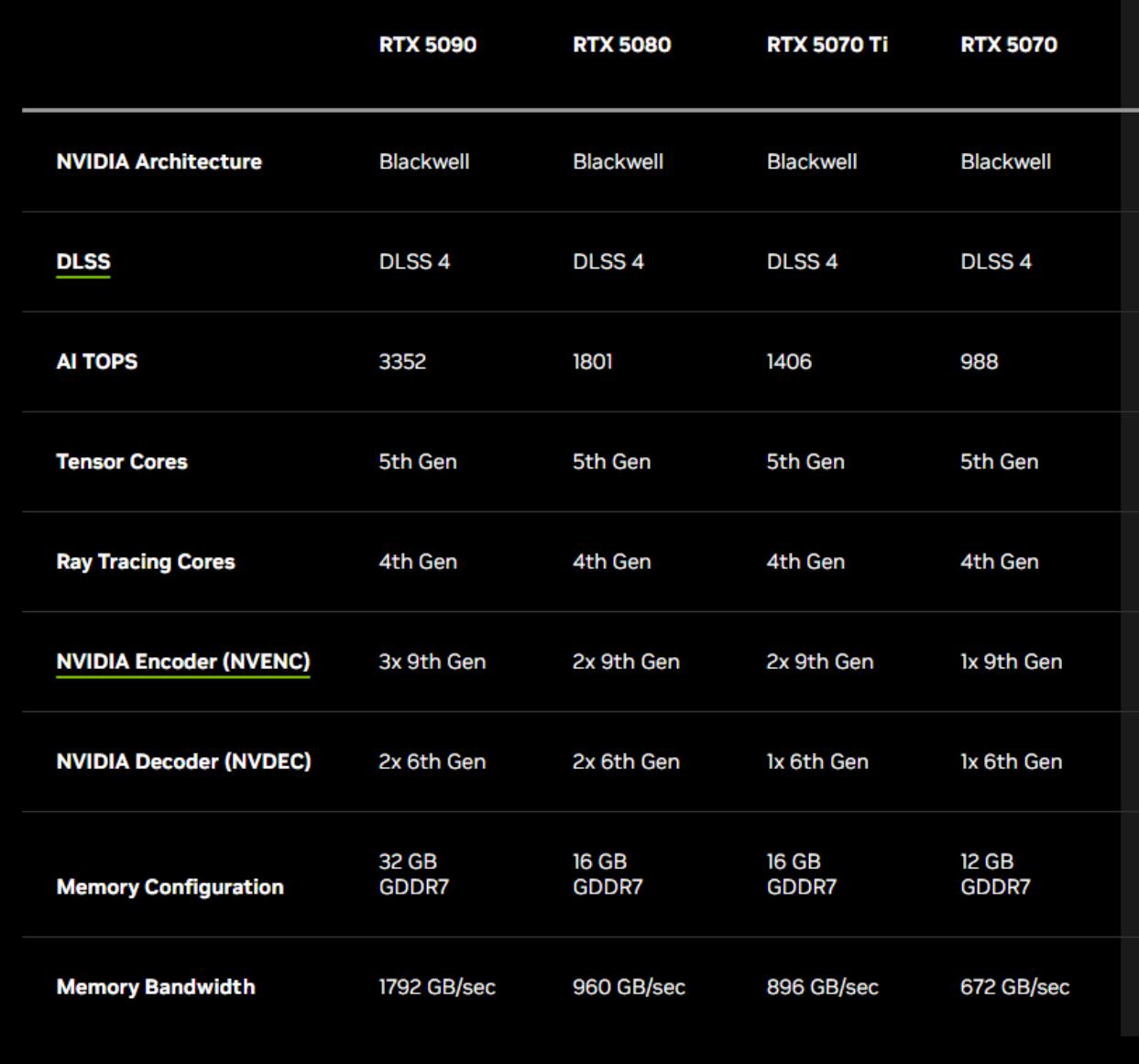Select the last column header, RTX 5070
This screenshot has height=1064, width=1139.
(x=1008, y=45)
